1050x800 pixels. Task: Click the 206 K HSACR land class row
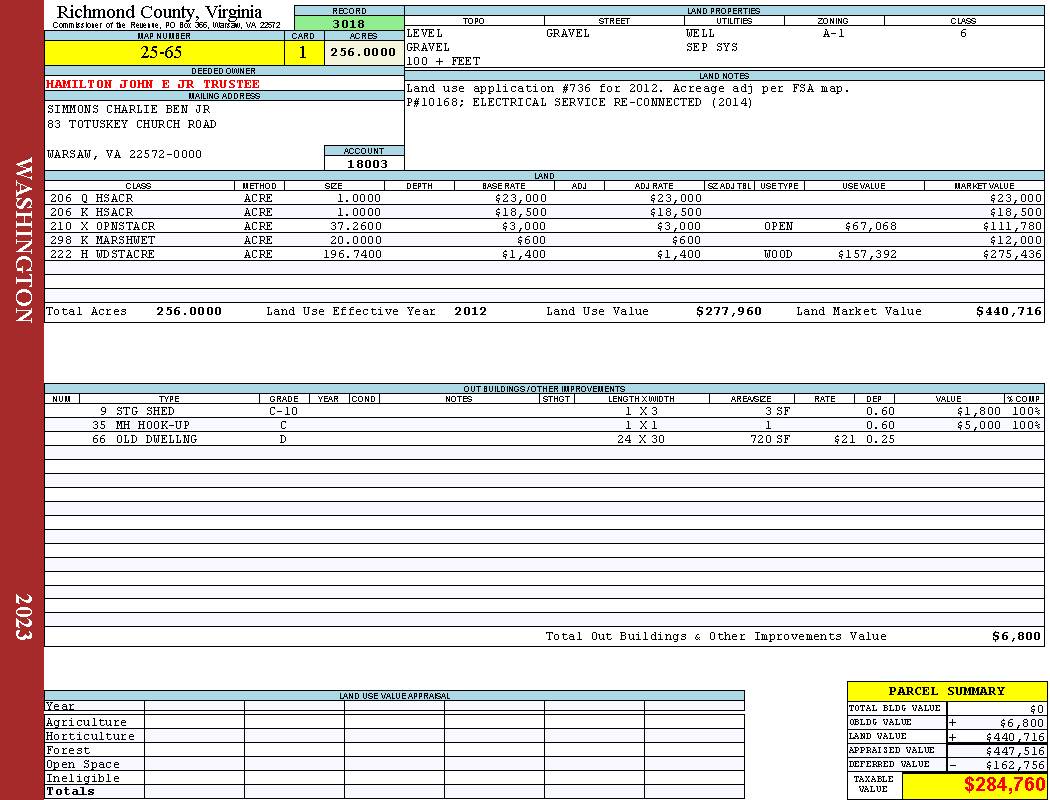click(x=544, y=212)
